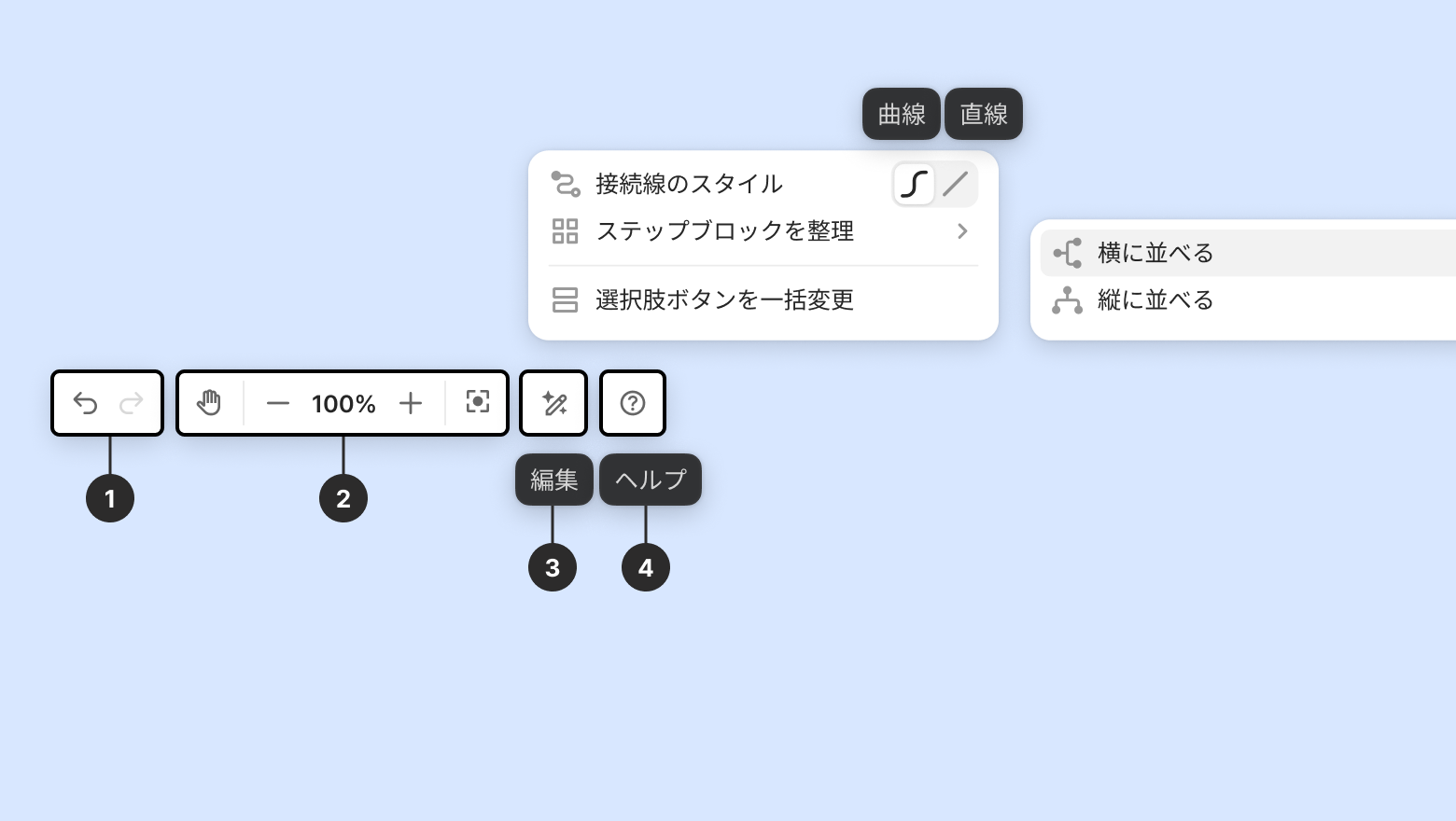Viewport: 1456px width, 821px height.
Task: Switch connector style to straight line
Action: (x=955, y=184)
